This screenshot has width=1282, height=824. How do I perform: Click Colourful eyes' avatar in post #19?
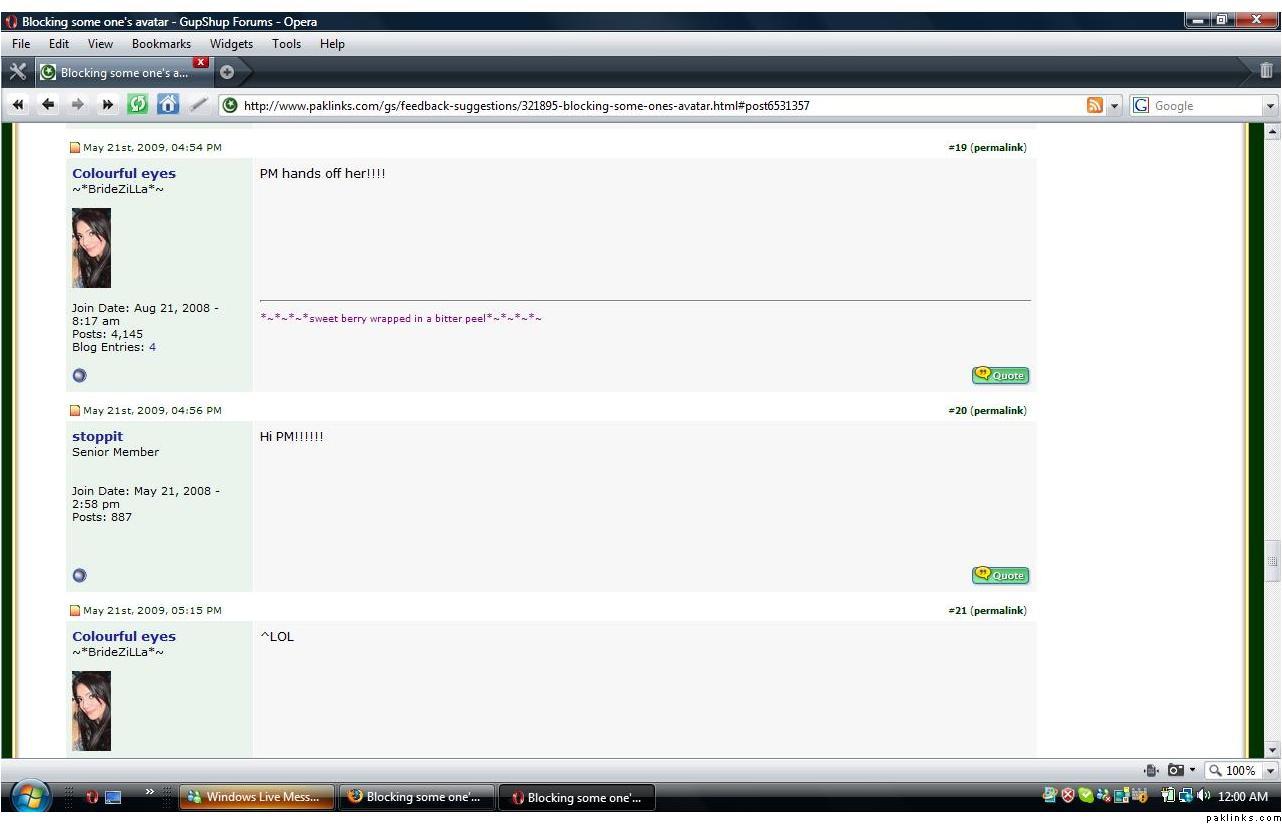coord(91,248)
